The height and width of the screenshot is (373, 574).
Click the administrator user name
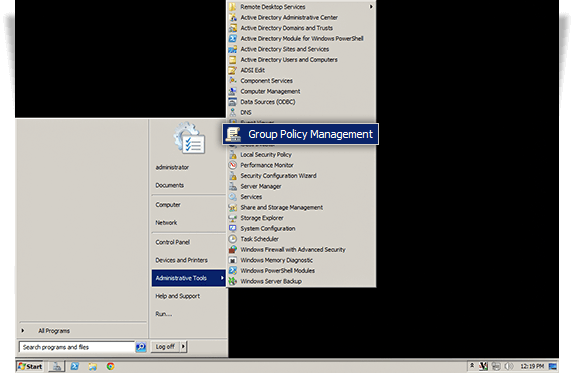[x=172, y=167]
